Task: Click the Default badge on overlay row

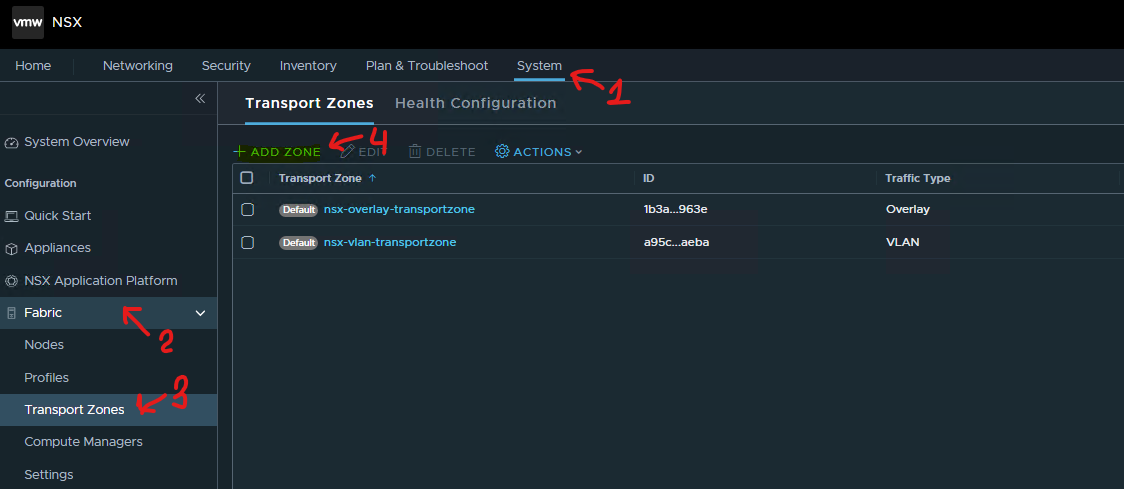Action: point(298,210)
